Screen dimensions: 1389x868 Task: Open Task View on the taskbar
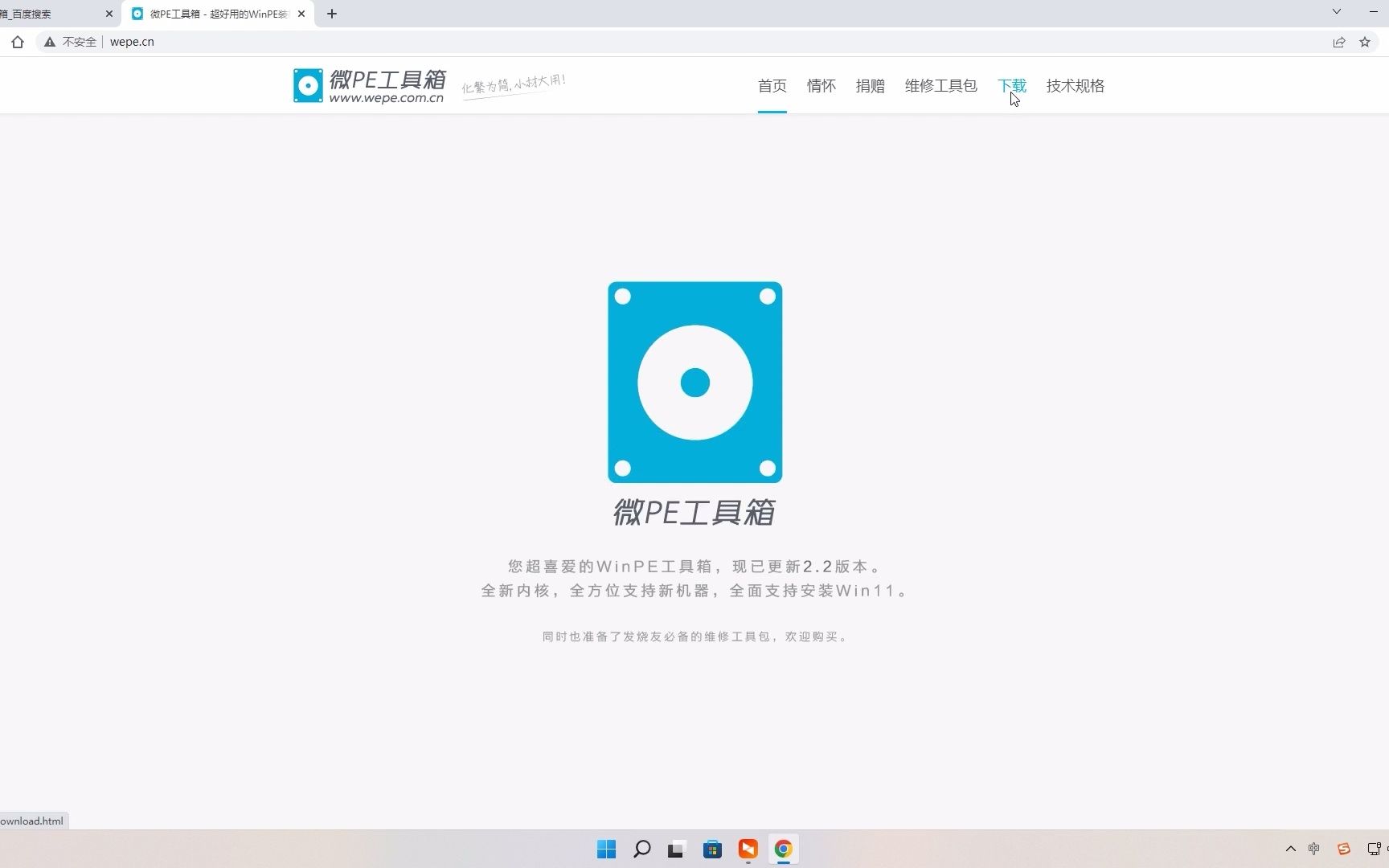(x=676, y=850)
